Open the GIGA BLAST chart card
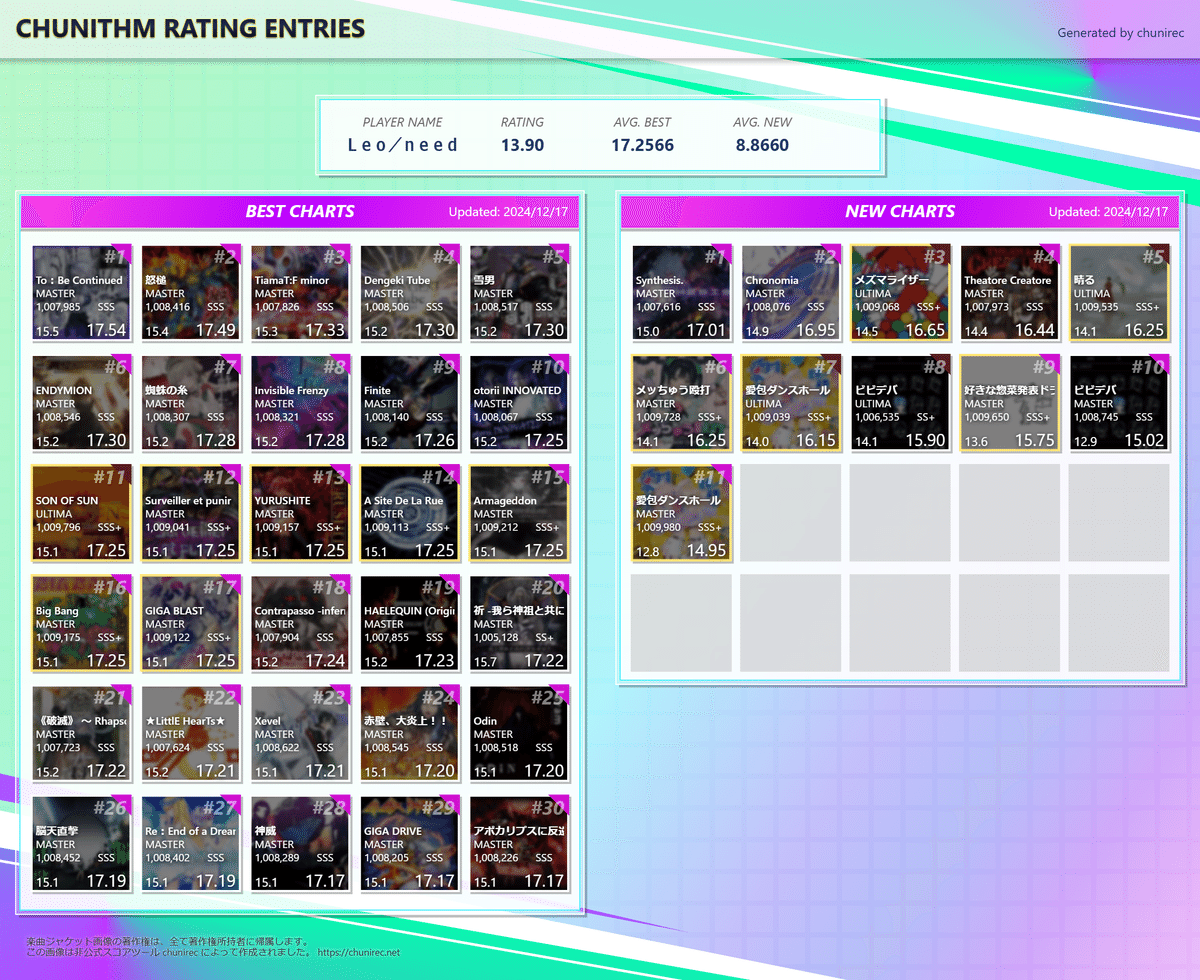Image resolution: width=1200 pixels, height=980 pixels. pyautogui.click(x=191, y=623)
